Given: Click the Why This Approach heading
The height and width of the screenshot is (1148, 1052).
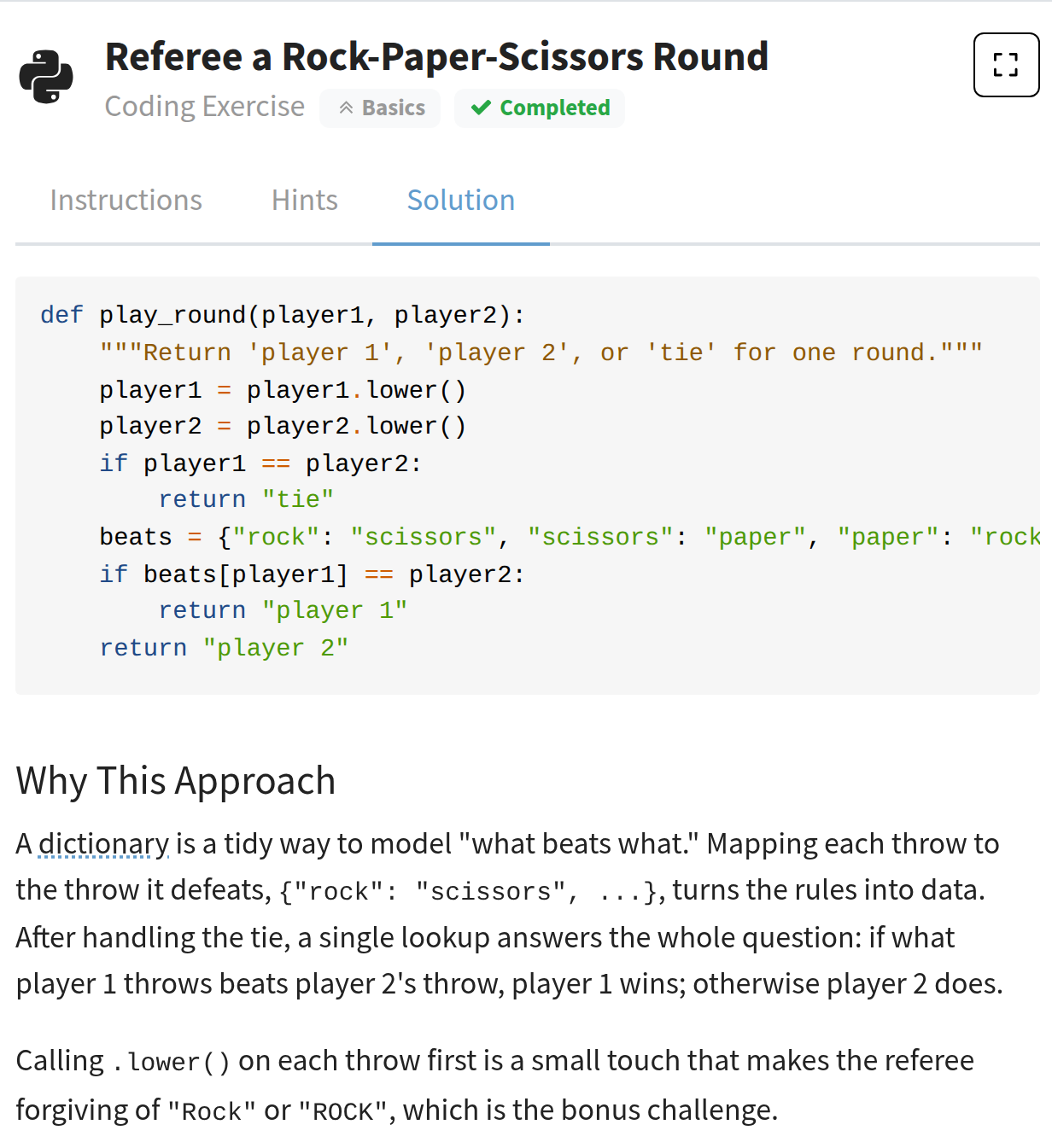Looking at the screenshot, I should (176, 781).
